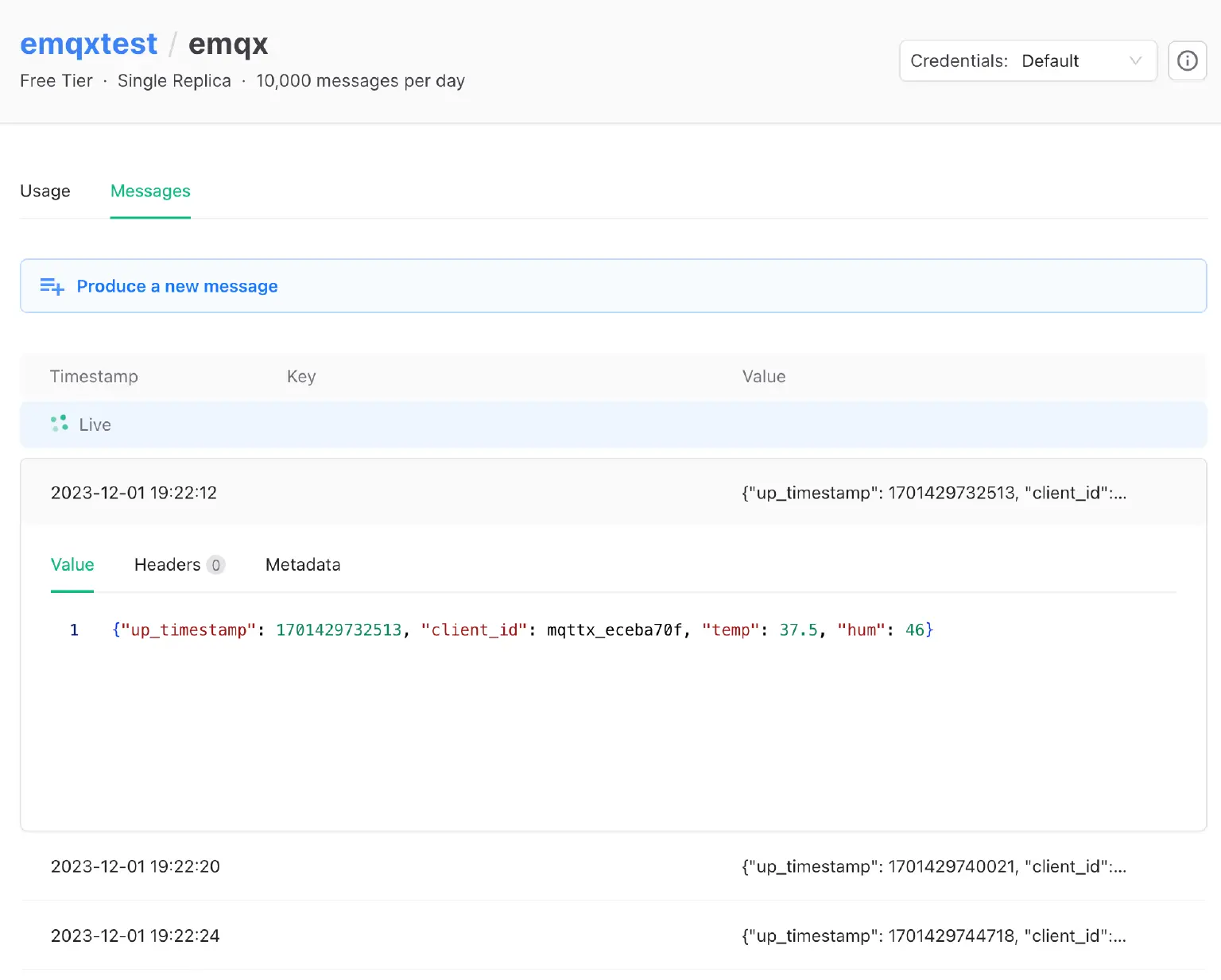Select the Messages tab
Image resolution: width=1221 pixels, height=980 pixels.
coord(150,191)
